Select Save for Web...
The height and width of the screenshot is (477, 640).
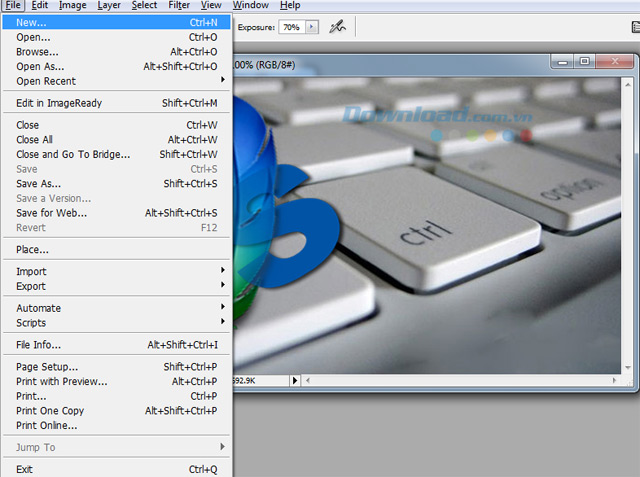[x=117, y=213]
